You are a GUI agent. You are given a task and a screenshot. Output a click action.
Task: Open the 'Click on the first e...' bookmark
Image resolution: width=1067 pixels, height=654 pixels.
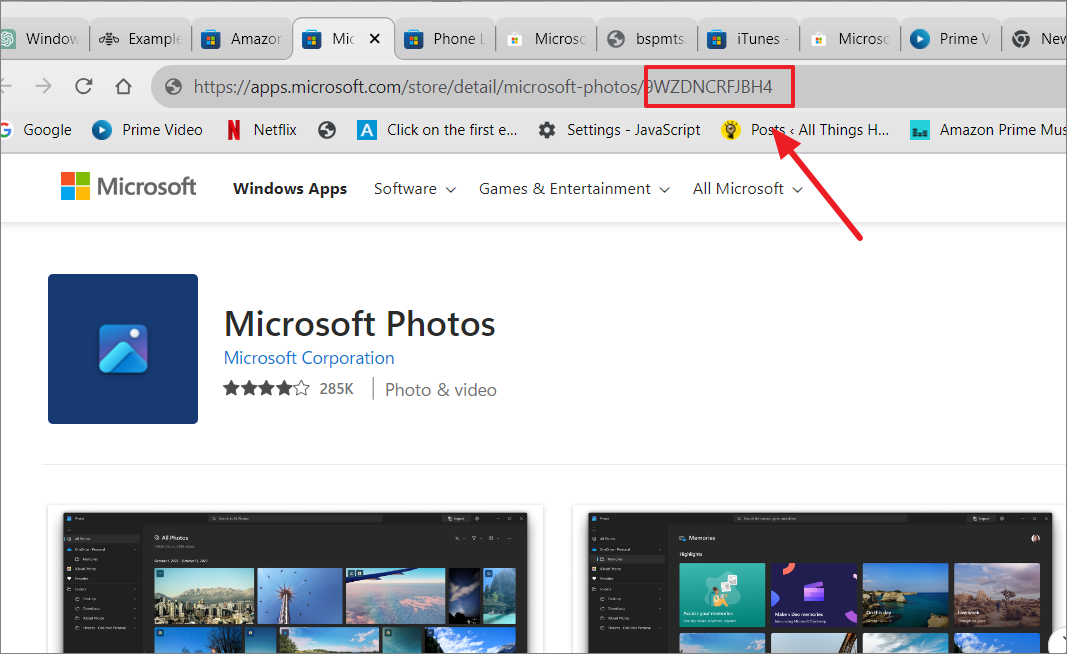(437, 129)
